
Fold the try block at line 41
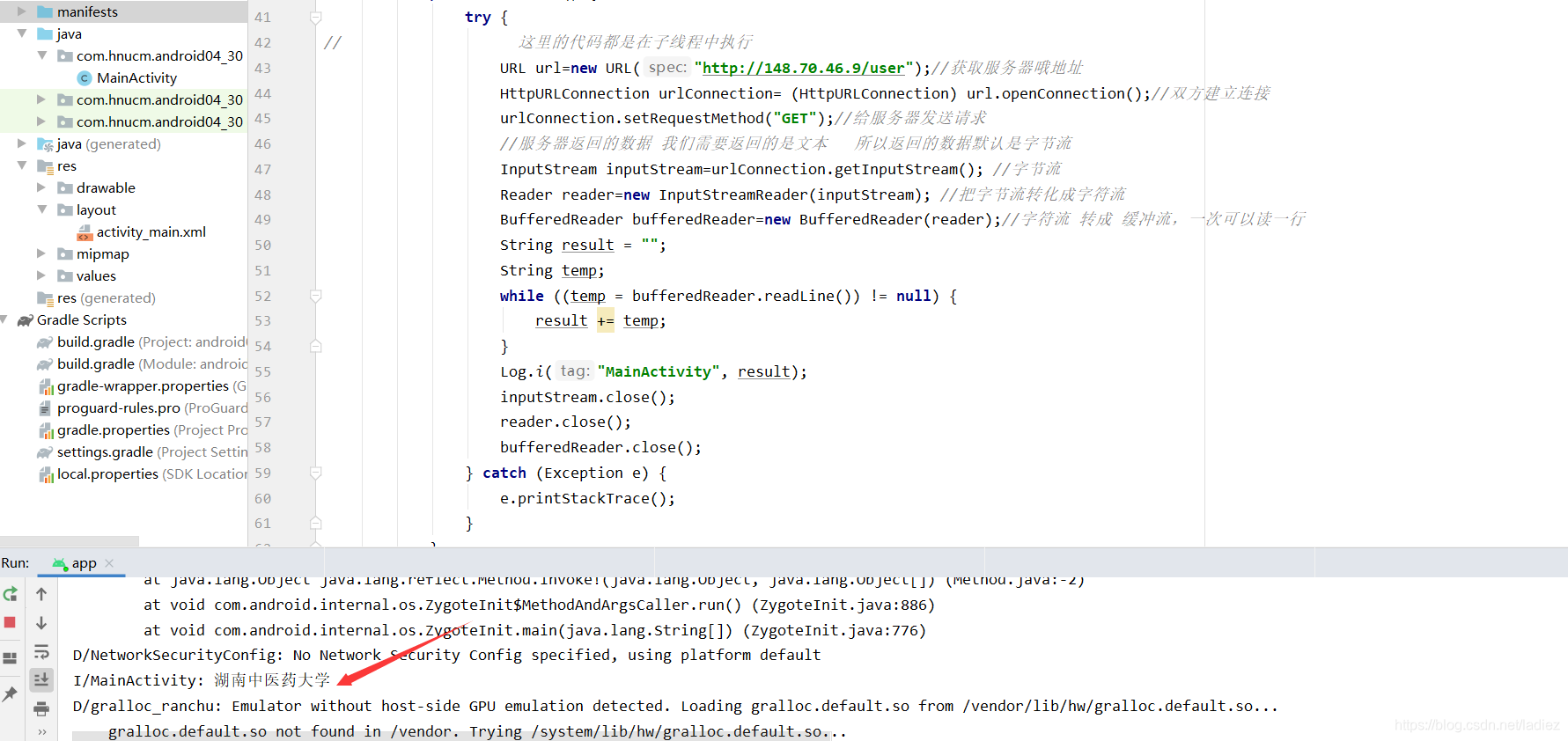click(x=316, y=18)
